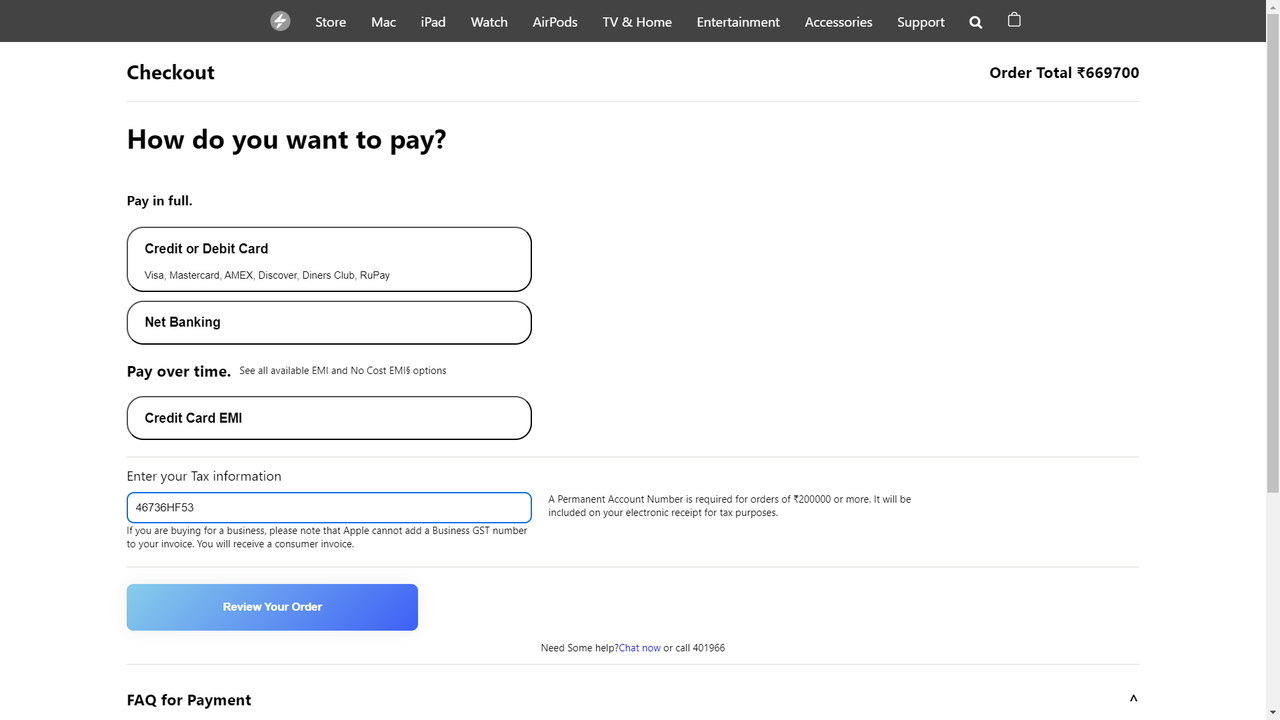Open the iPad nav item

coord(433,22)
